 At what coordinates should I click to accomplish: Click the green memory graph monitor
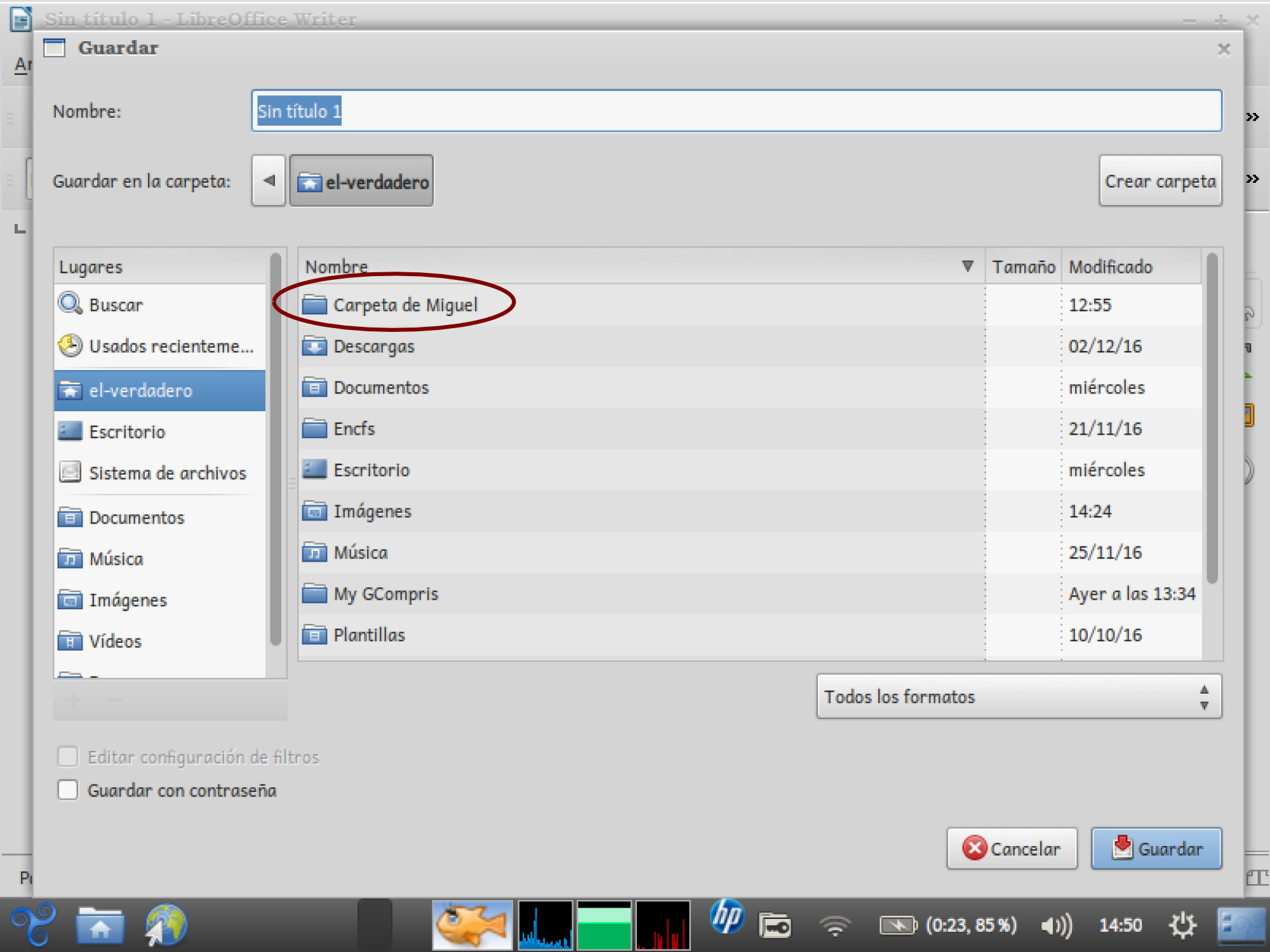pos(604,925)
